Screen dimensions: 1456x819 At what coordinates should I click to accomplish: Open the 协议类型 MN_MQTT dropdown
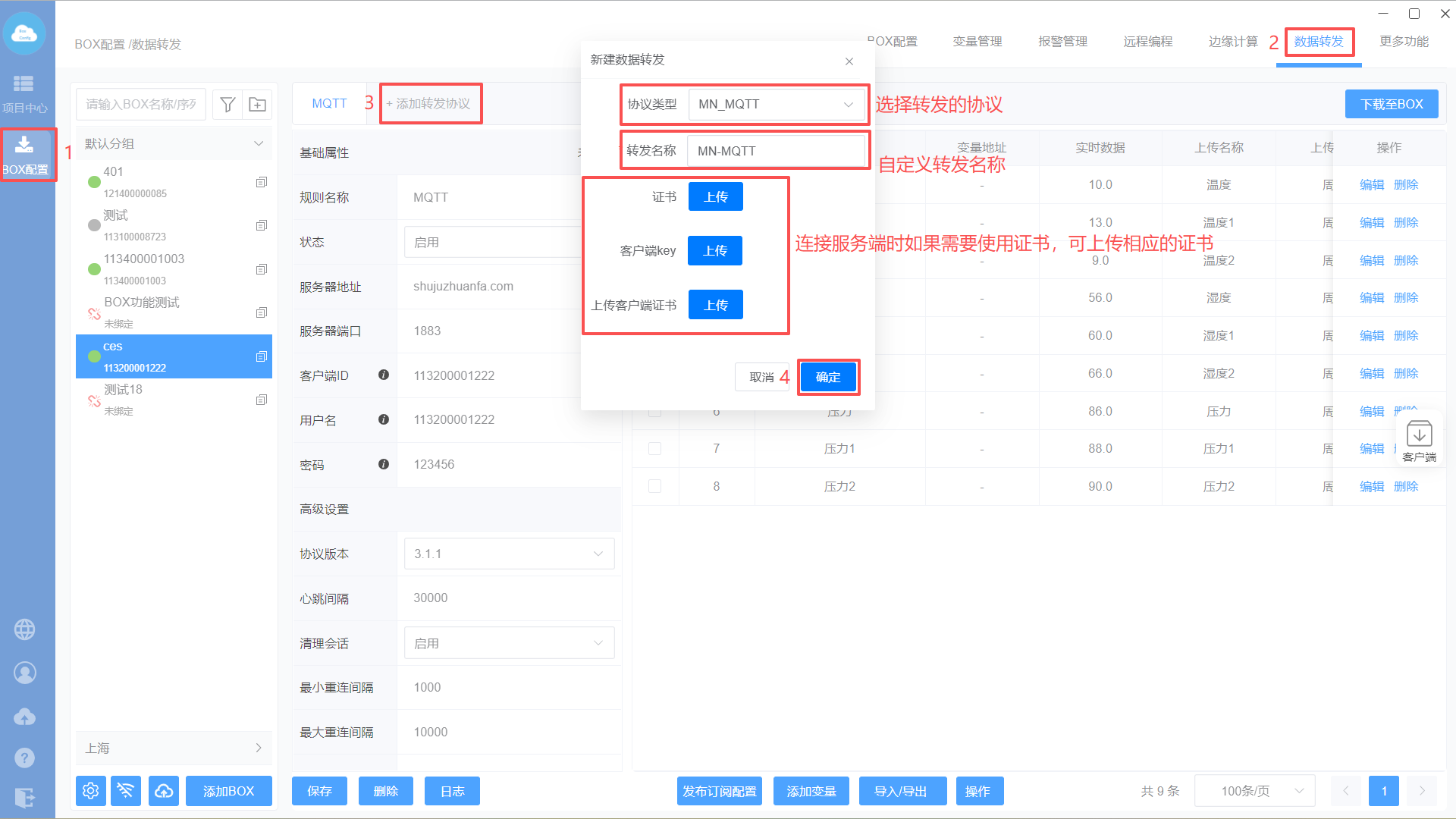[x=777, y=105]
